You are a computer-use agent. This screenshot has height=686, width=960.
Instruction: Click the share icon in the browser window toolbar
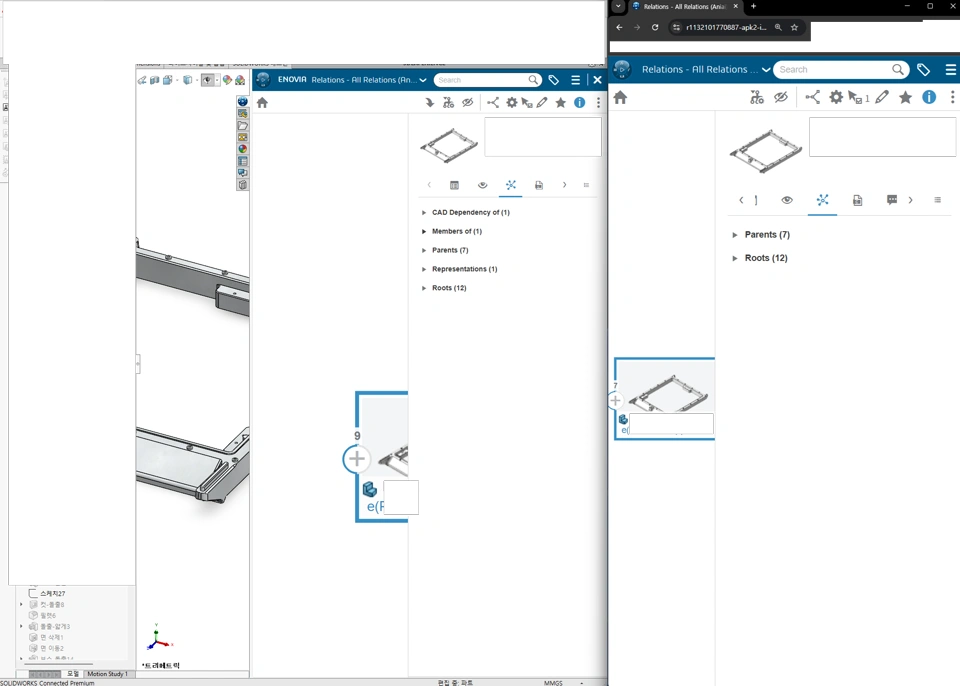812,97
